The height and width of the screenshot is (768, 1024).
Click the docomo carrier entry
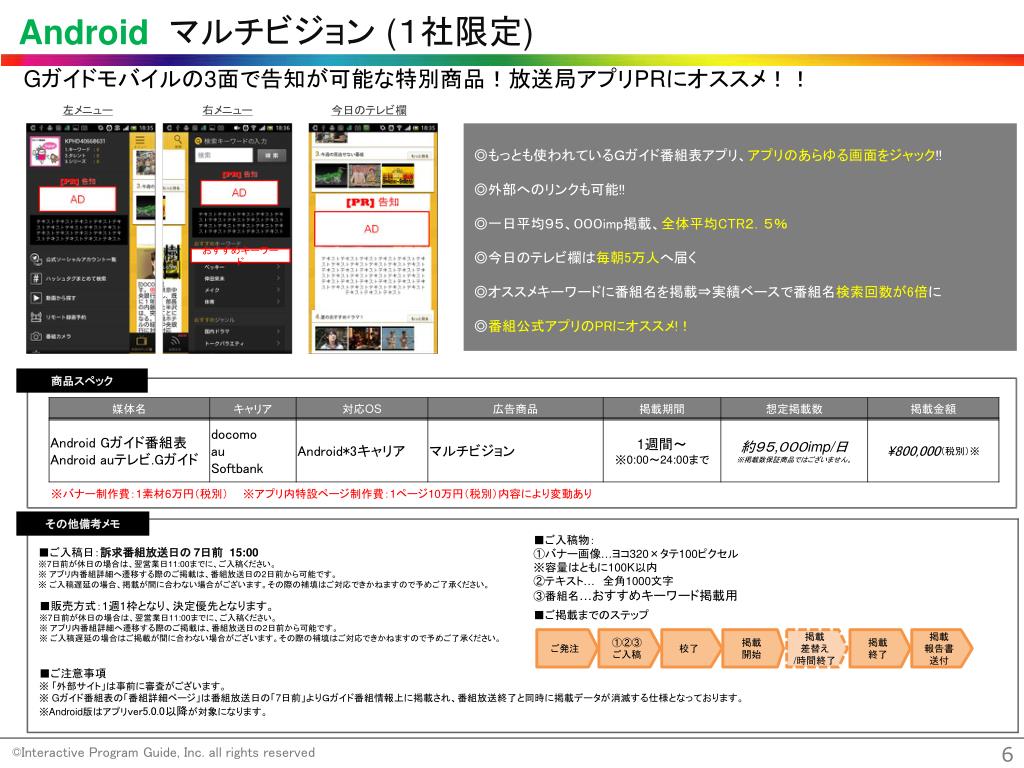tap(234, 434)
